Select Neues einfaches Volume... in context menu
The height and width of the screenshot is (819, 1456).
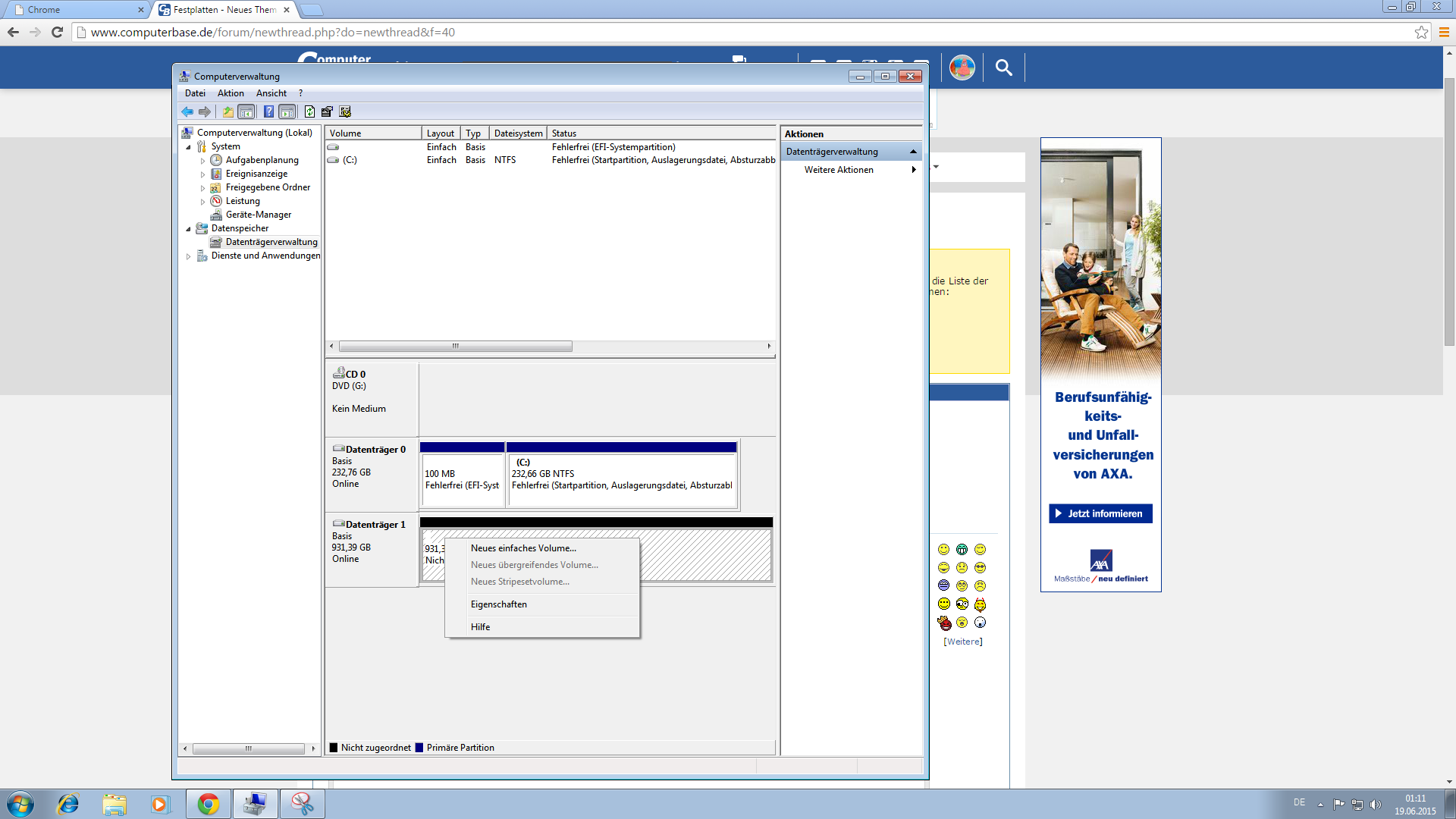(x=523, y=548)
